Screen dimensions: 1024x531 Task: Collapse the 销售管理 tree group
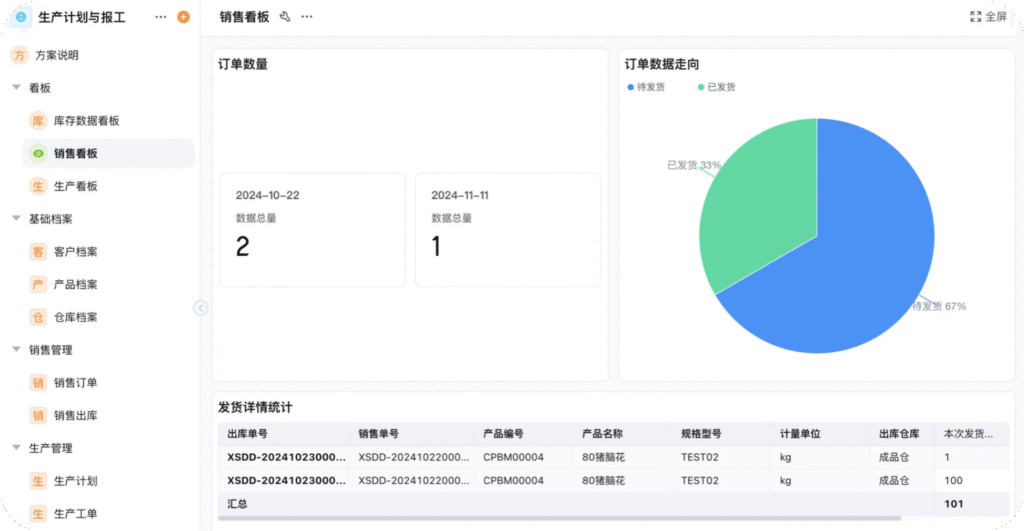[x=16, y=350]
